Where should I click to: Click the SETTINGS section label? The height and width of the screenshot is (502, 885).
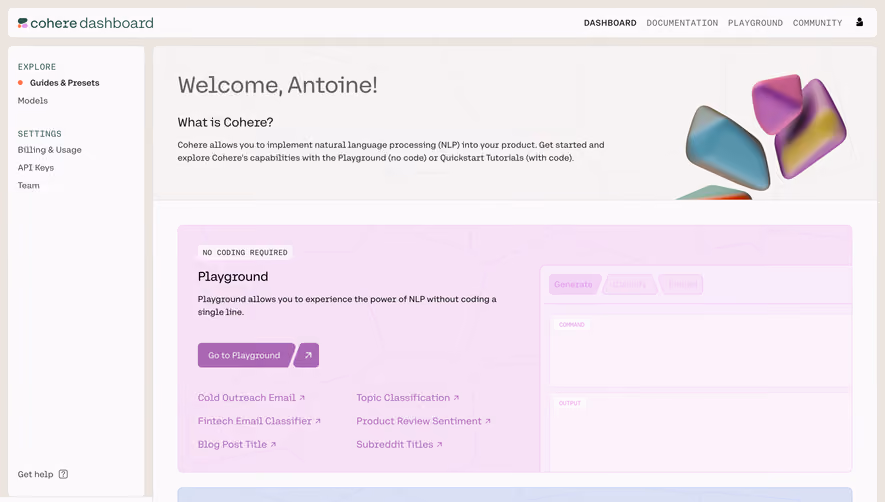(x=40, y=134)
